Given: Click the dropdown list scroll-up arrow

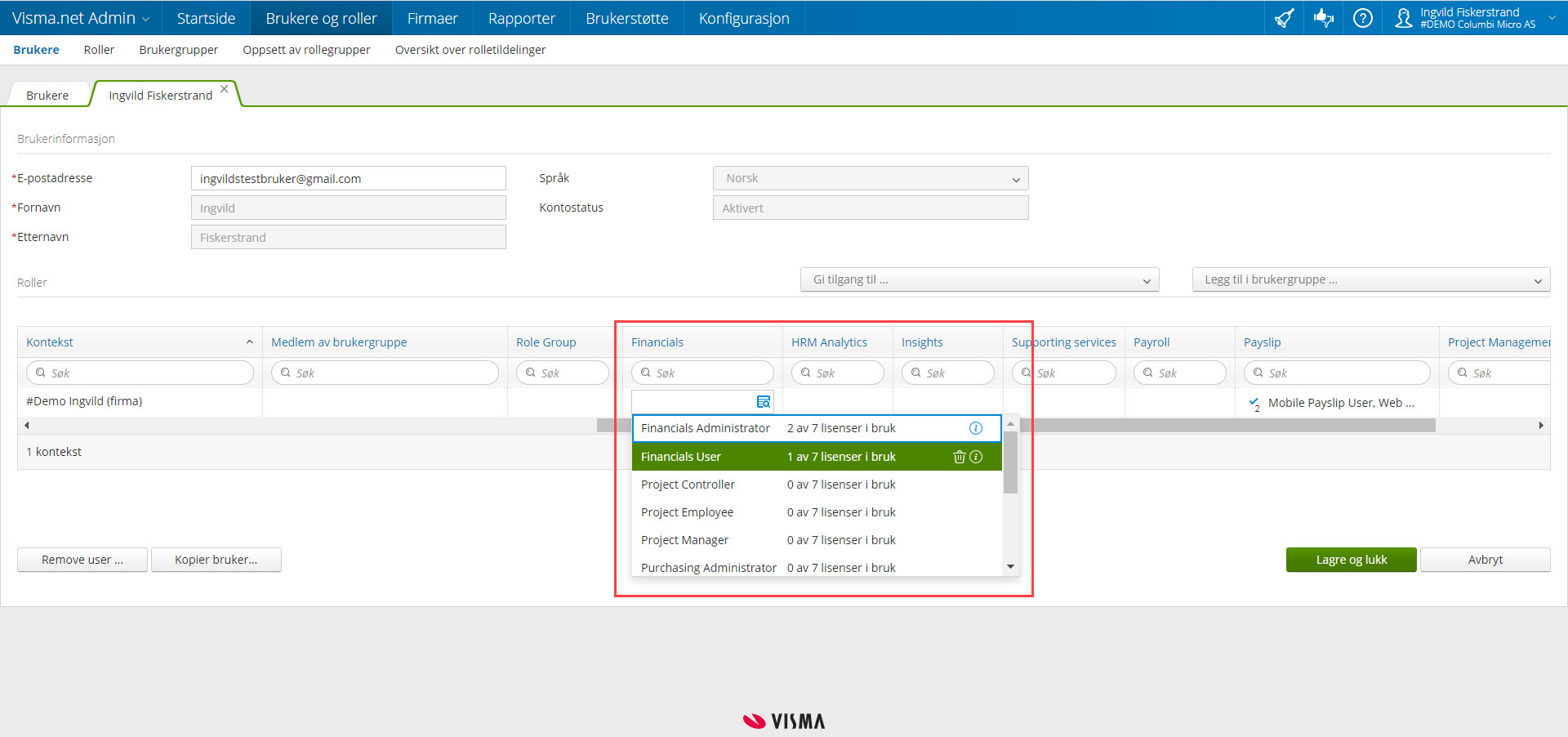Looking at the screenshot, I should [x=1010, y=424].
